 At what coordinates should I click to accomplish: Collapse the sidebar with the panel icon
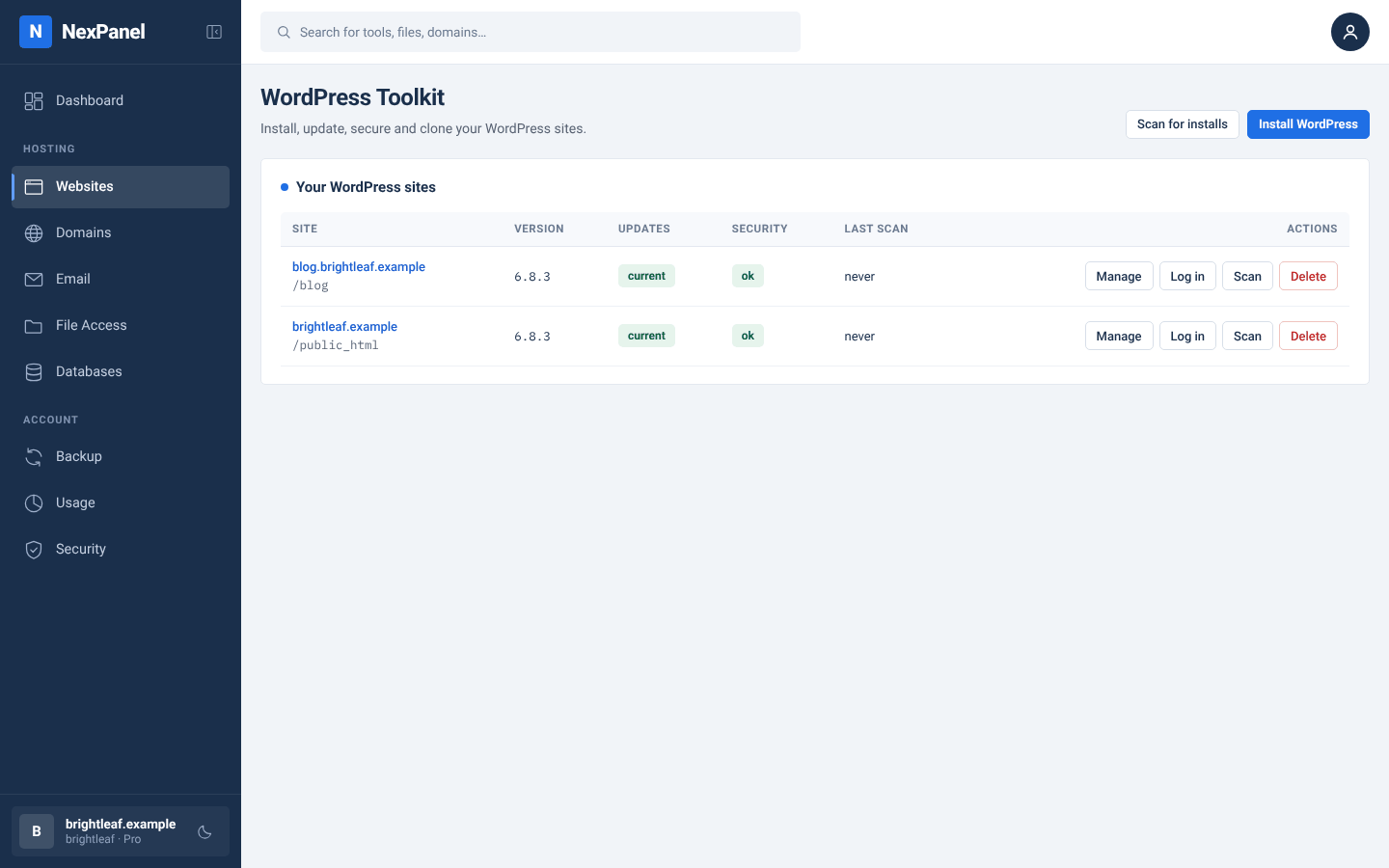pos(214,32)
